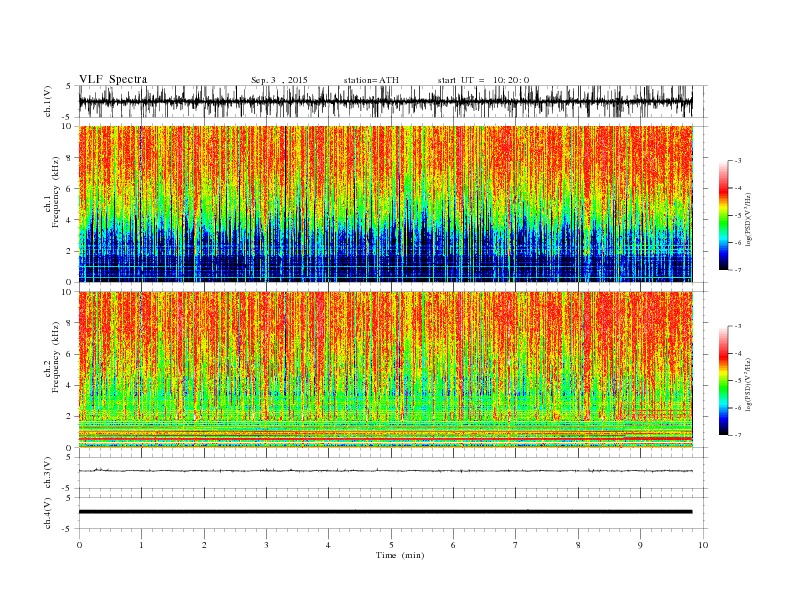Click the "4" kHz tick on ch.1 frequency axis
This screenshot has height=612, width=792.
(70, 220)
